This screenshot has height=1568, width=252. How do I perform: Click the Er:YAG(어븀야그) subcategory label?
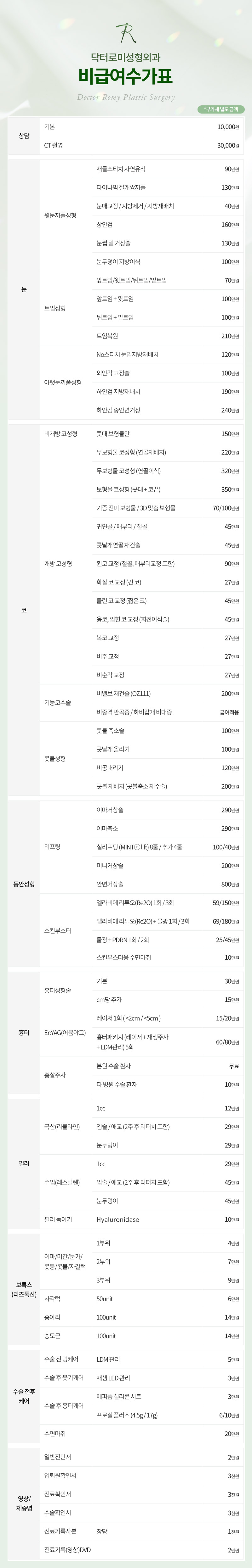[65, 1032]
